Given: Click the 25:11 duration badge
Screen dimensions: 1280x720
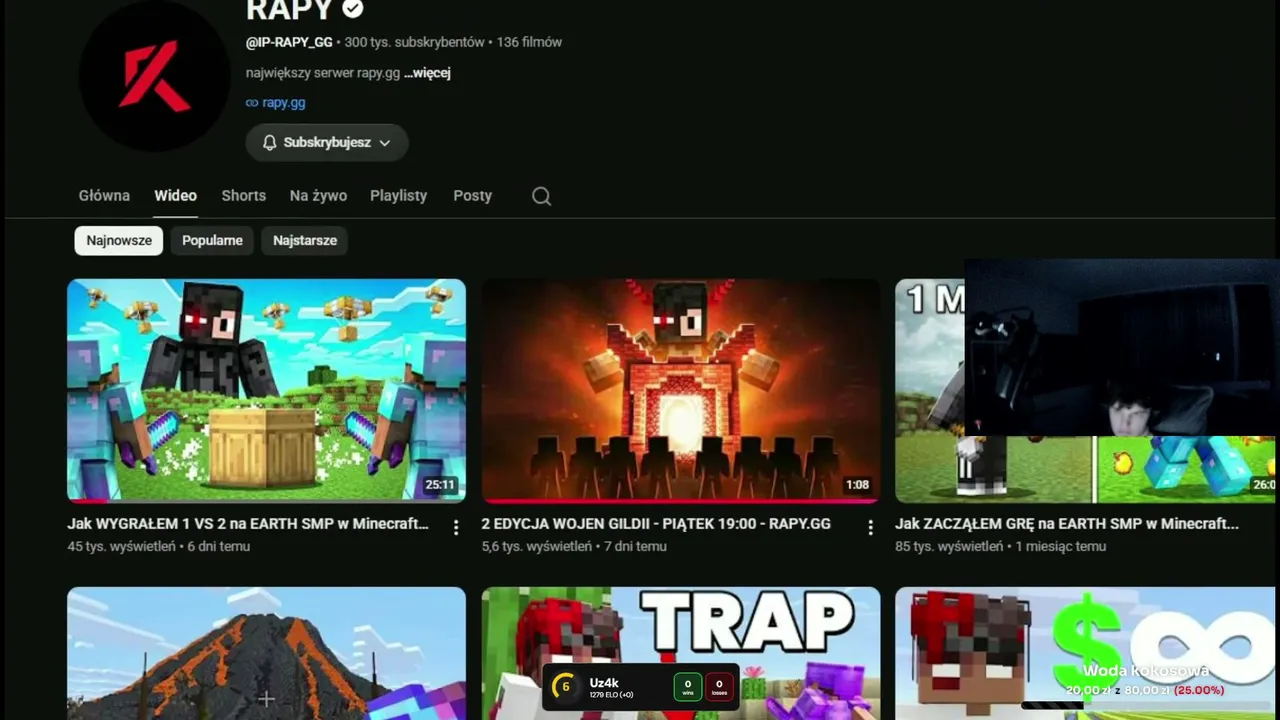Looking at the screenshot, I should pyautogui.click(x=440, y=485).
